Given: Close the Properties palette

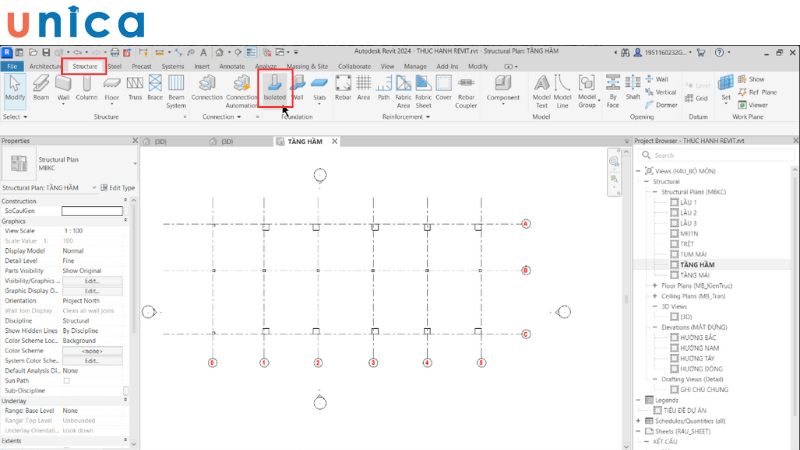Looking at the screenshot, I should (x=135, y=140).
